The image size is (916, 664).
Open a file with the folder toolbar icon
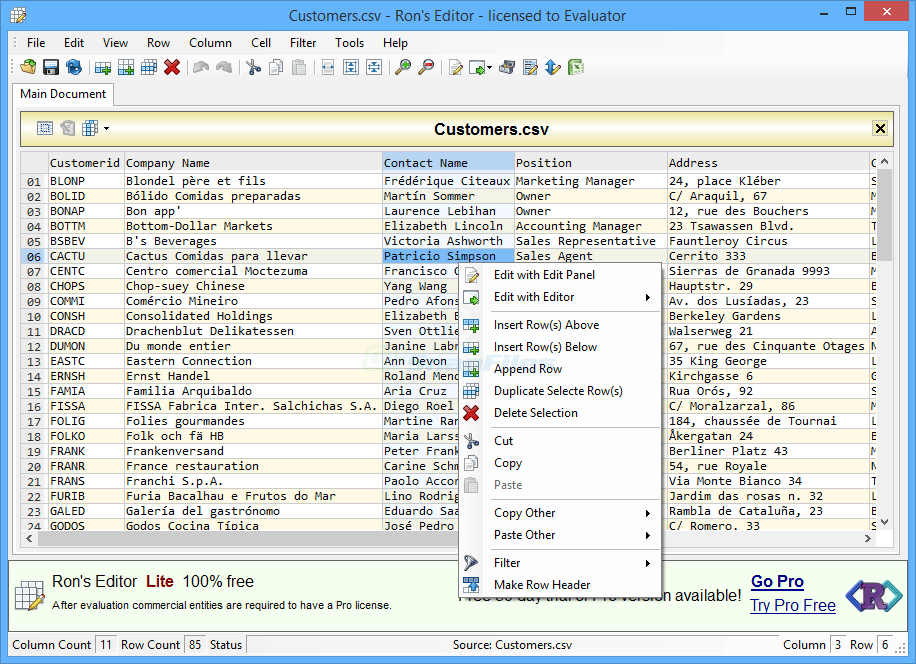point(28,67)
